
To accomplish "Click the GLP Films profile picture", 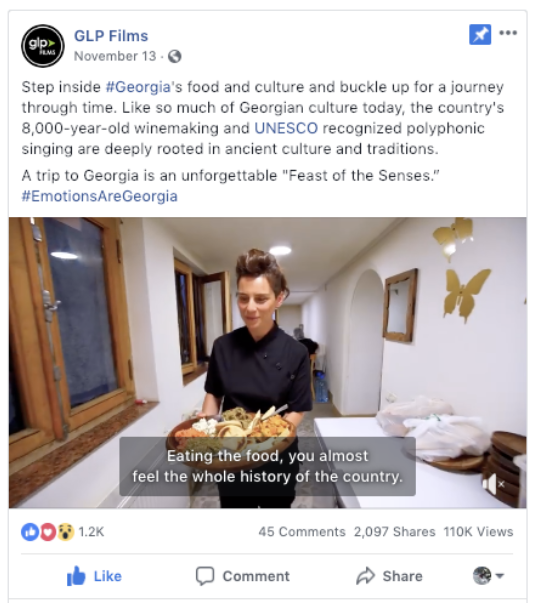I will [43, 46].
